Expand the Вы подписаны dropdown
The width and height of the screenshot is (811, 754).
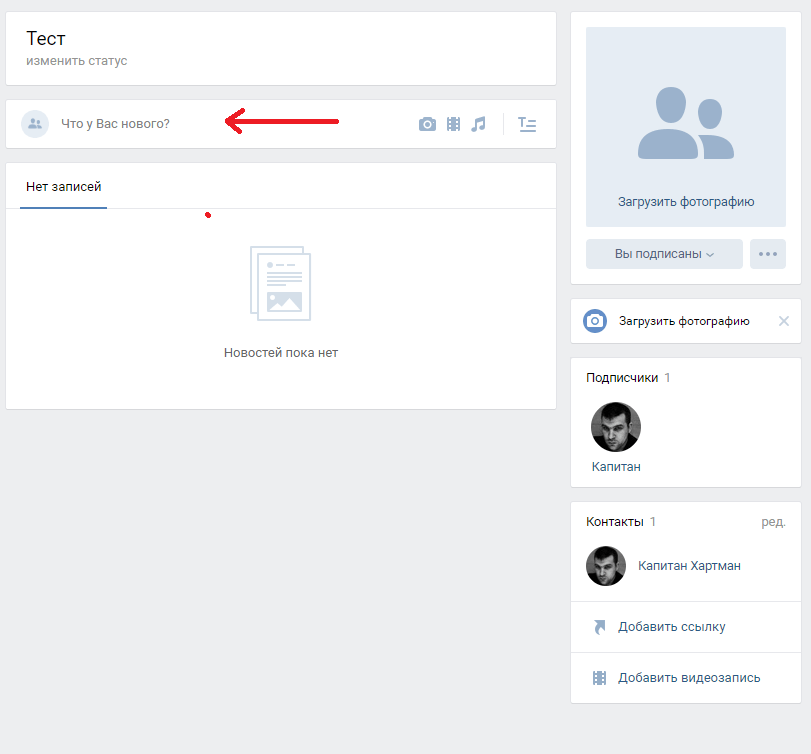tap(664, 254)
